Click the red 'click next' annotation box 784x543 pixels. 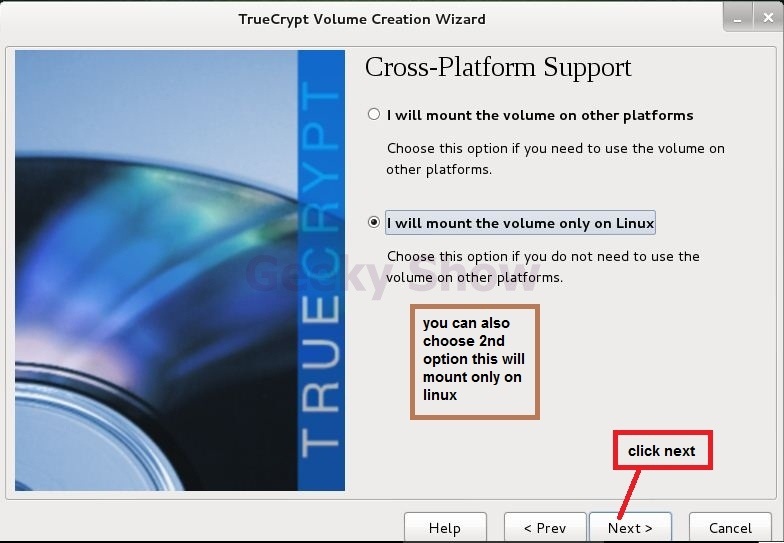coord(662,450)
